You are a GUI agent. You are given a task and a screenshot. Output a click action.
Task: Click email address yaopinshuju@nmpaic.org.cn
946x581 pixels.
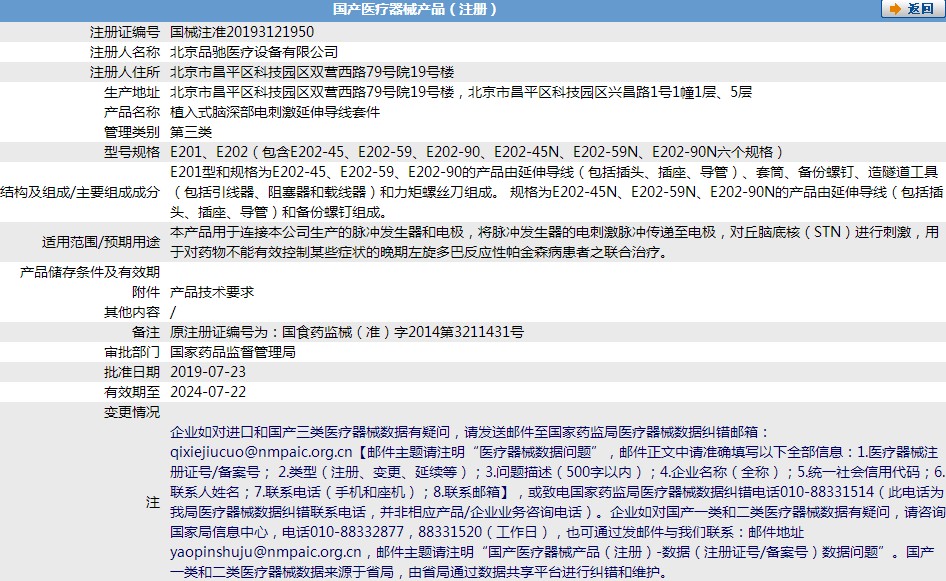coord(265,552)
